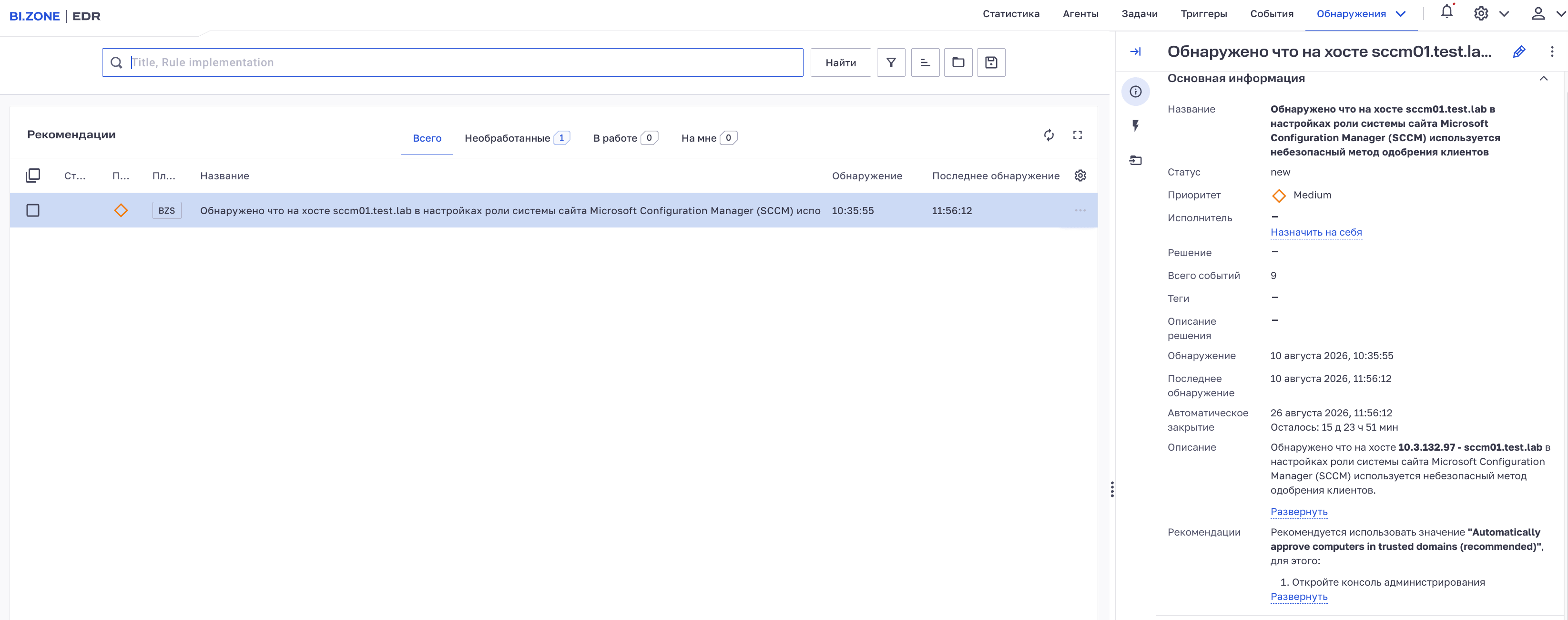Viewport: 1568px width, 620px height.
Task: Sort by Название column header
Action: tap(224, 176)
